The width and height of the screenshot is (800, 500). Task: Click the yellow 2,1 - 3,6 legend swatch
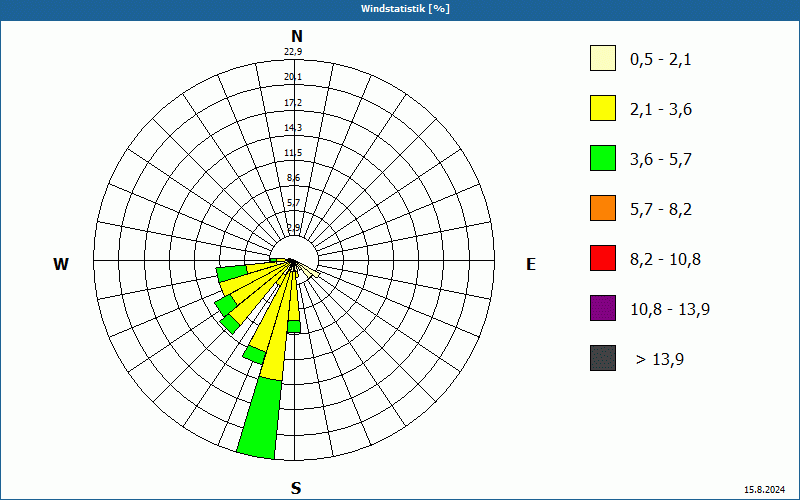[x=603, y=108]
